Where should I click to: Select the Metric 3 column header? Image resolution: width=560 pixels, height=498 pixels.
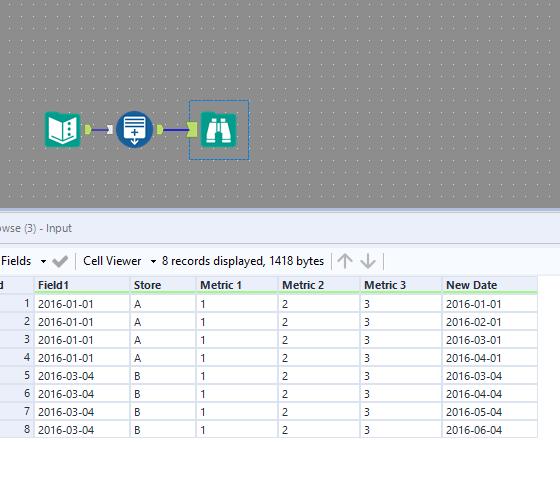point(401,285)
